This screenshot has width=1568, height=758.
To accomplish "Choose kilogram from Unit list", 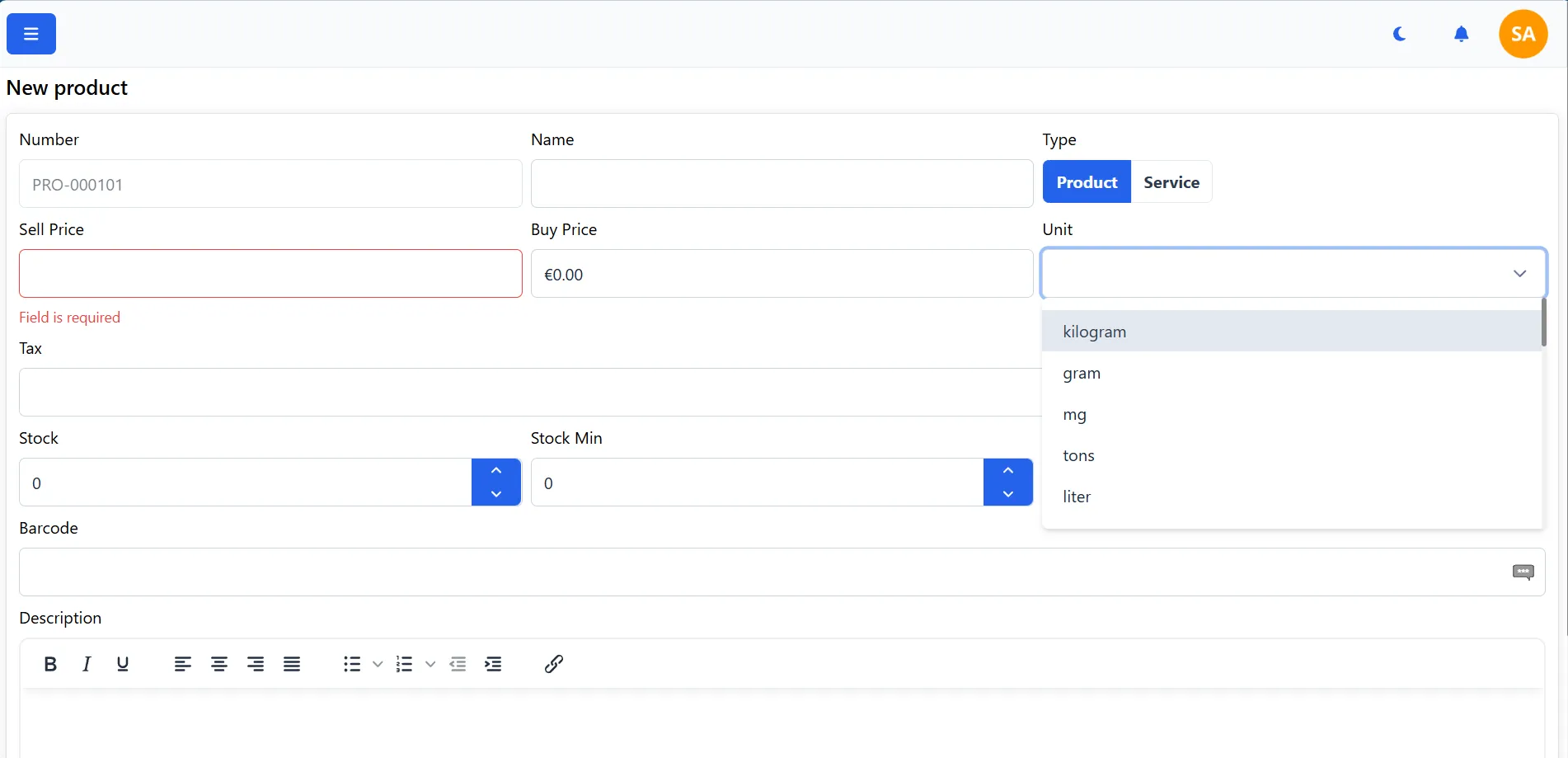I will pos(1292,332).
